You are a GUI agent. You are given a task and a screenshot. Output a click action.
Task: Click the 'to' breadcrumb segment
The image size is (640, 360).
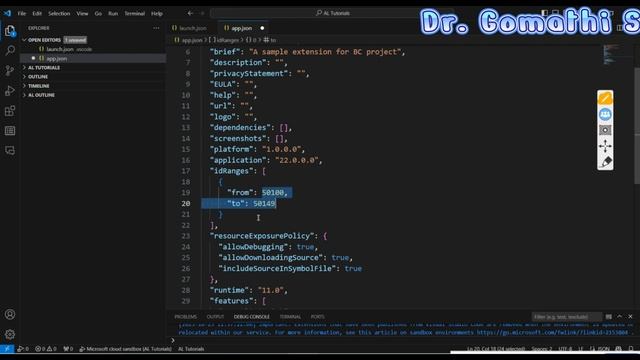click(270, 40)
